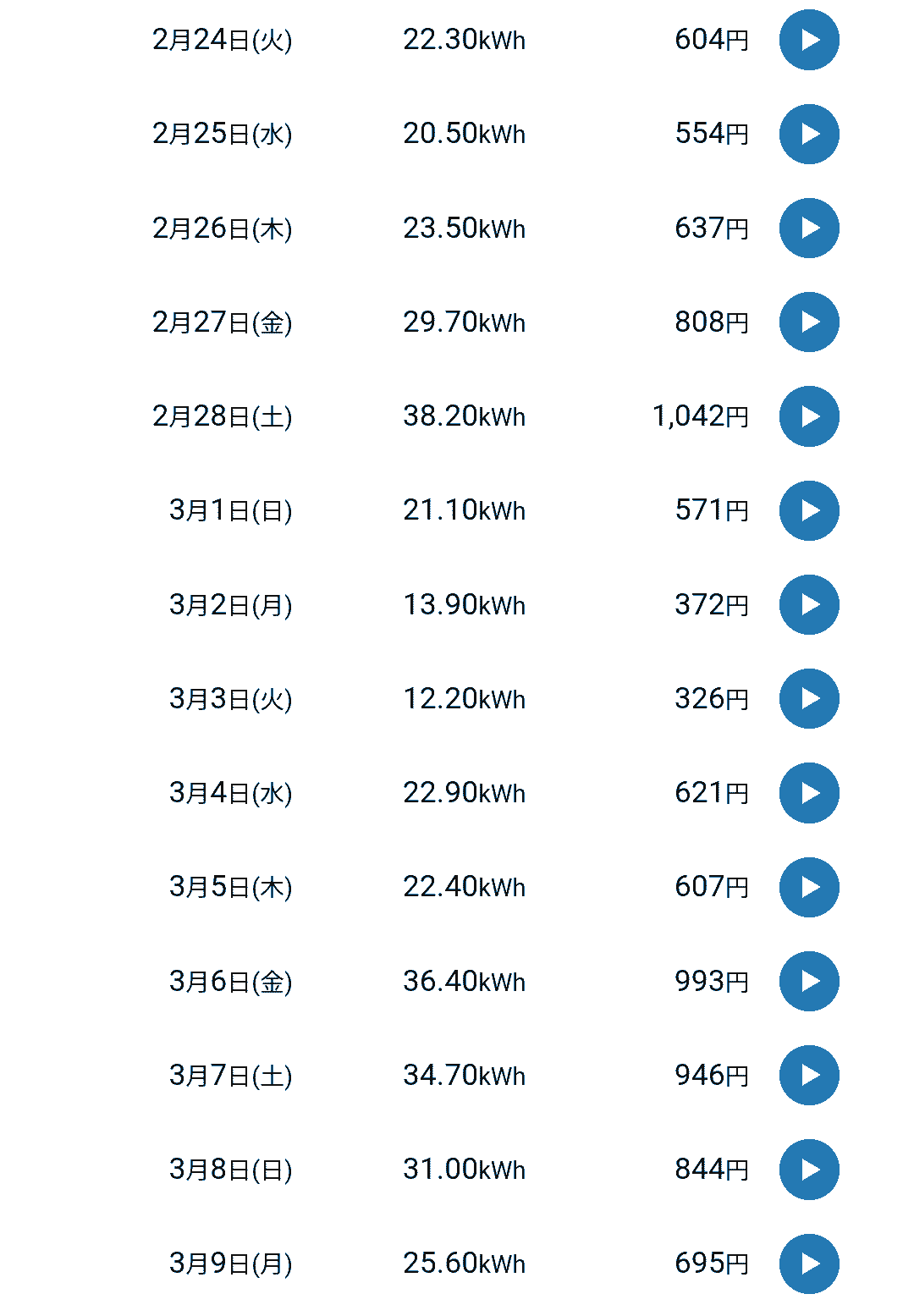Click the arrow for 3月9日(月)
The image size is (914, 1316).
[809, 1264]
